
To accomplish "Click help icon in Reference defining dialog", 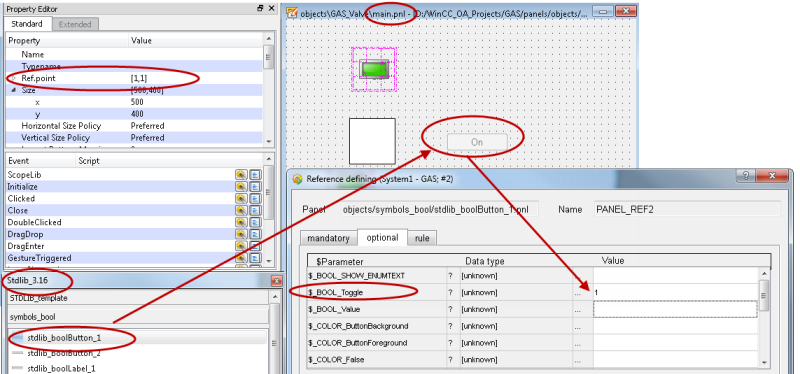I will point(746,176).
